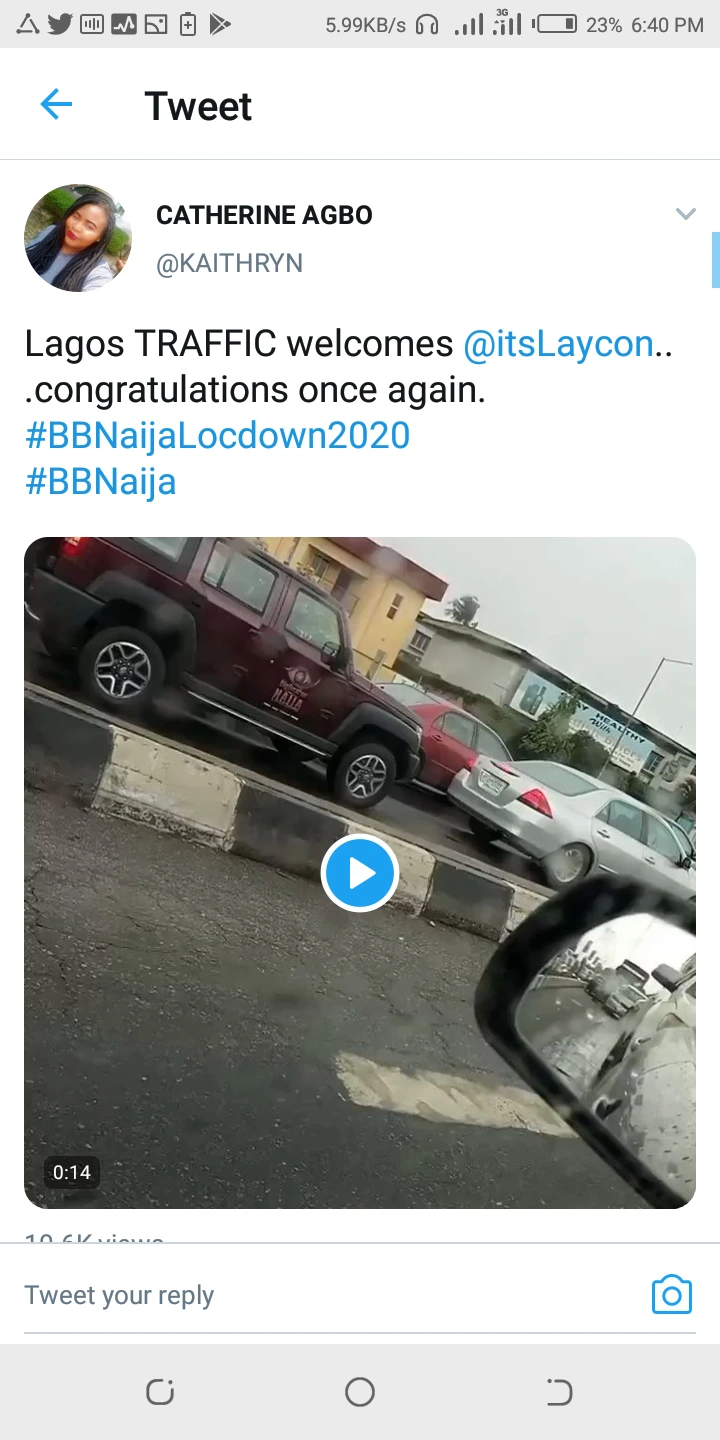The width and height of the screenshot is (720, 1440).
Task: Tap the battery icon in status bar
Action: pyautogui.click(x=556, y=24)
